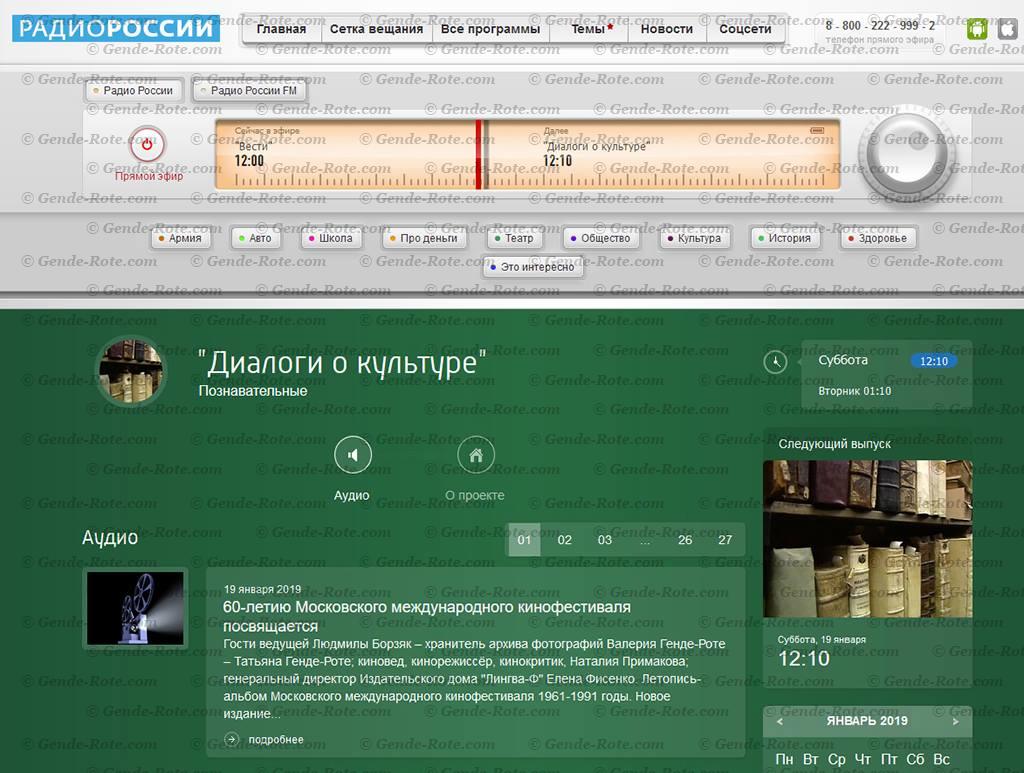This screenshot has height=773, width=1024.
Task: Open О проекте via the home icon
Action: [x=476, y=455]
